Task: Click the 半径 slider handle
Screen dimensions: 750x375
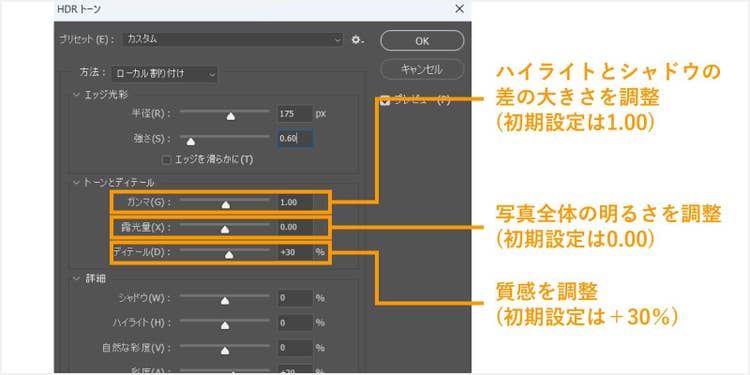Action: click(x=231, y=116)
